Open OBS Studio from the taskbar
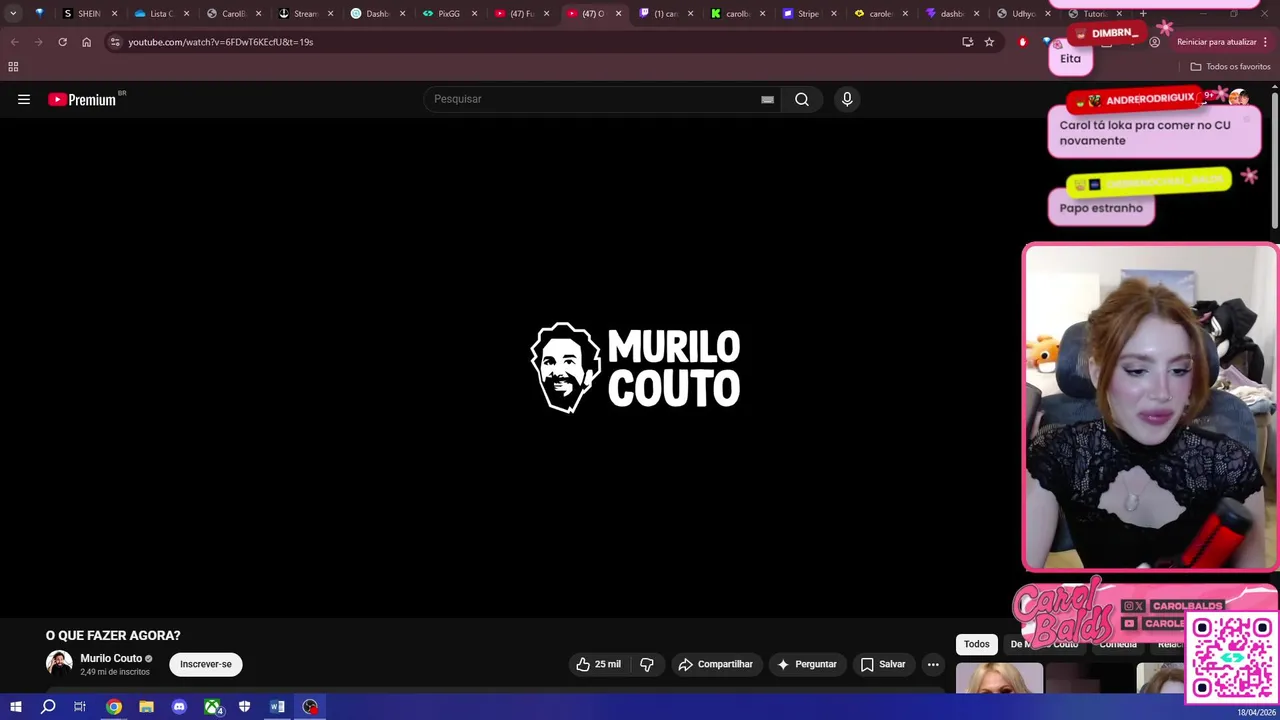 tap(310, 707)
